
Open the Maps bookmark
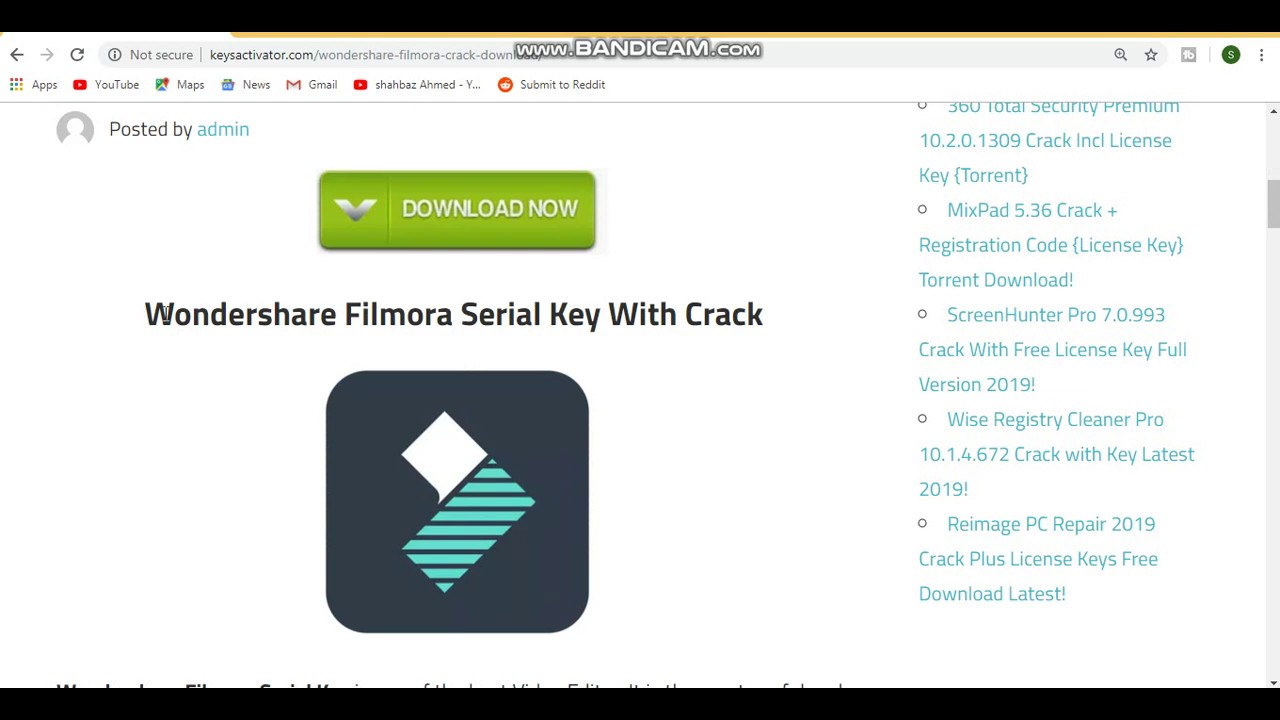[x=180, y=85]
